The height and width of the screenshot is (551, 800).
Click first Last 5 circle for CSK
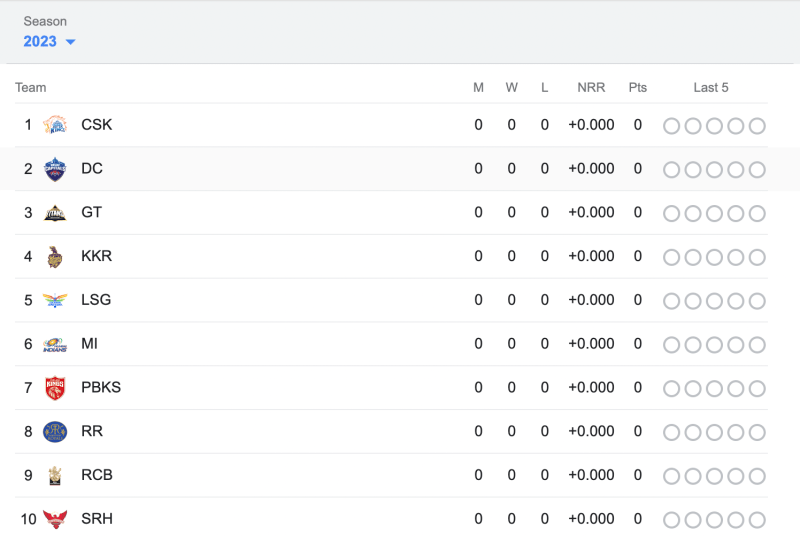671,126
